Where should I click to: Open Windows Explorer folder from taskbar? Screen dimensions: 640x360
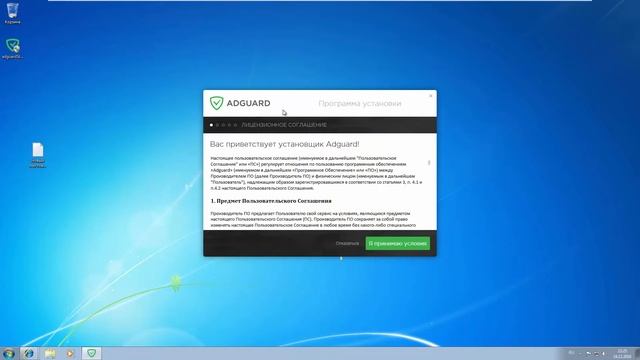pyautogui.click(x=50, y=353)
